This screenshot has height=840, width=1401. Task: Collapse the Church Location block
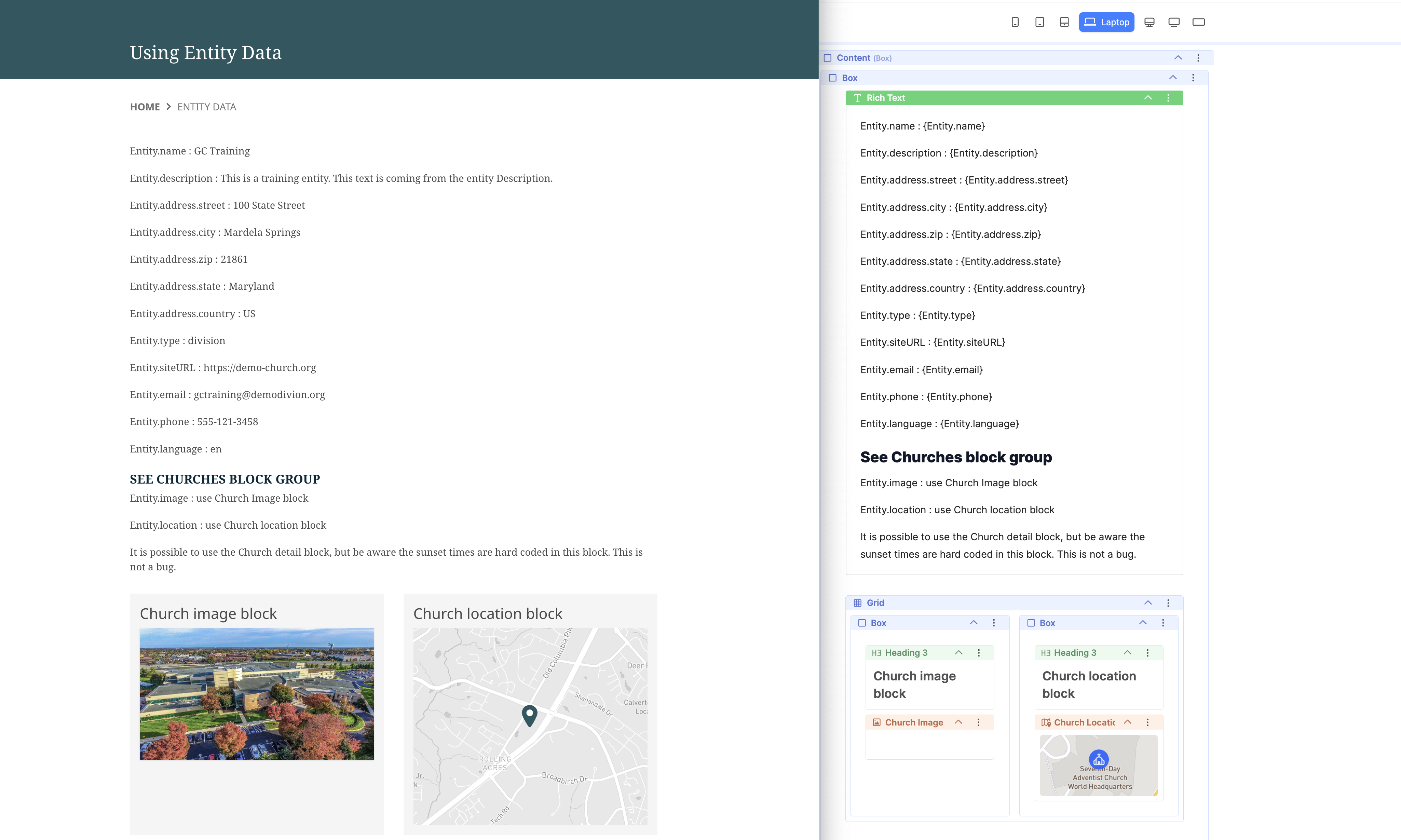click(1127, 722)
